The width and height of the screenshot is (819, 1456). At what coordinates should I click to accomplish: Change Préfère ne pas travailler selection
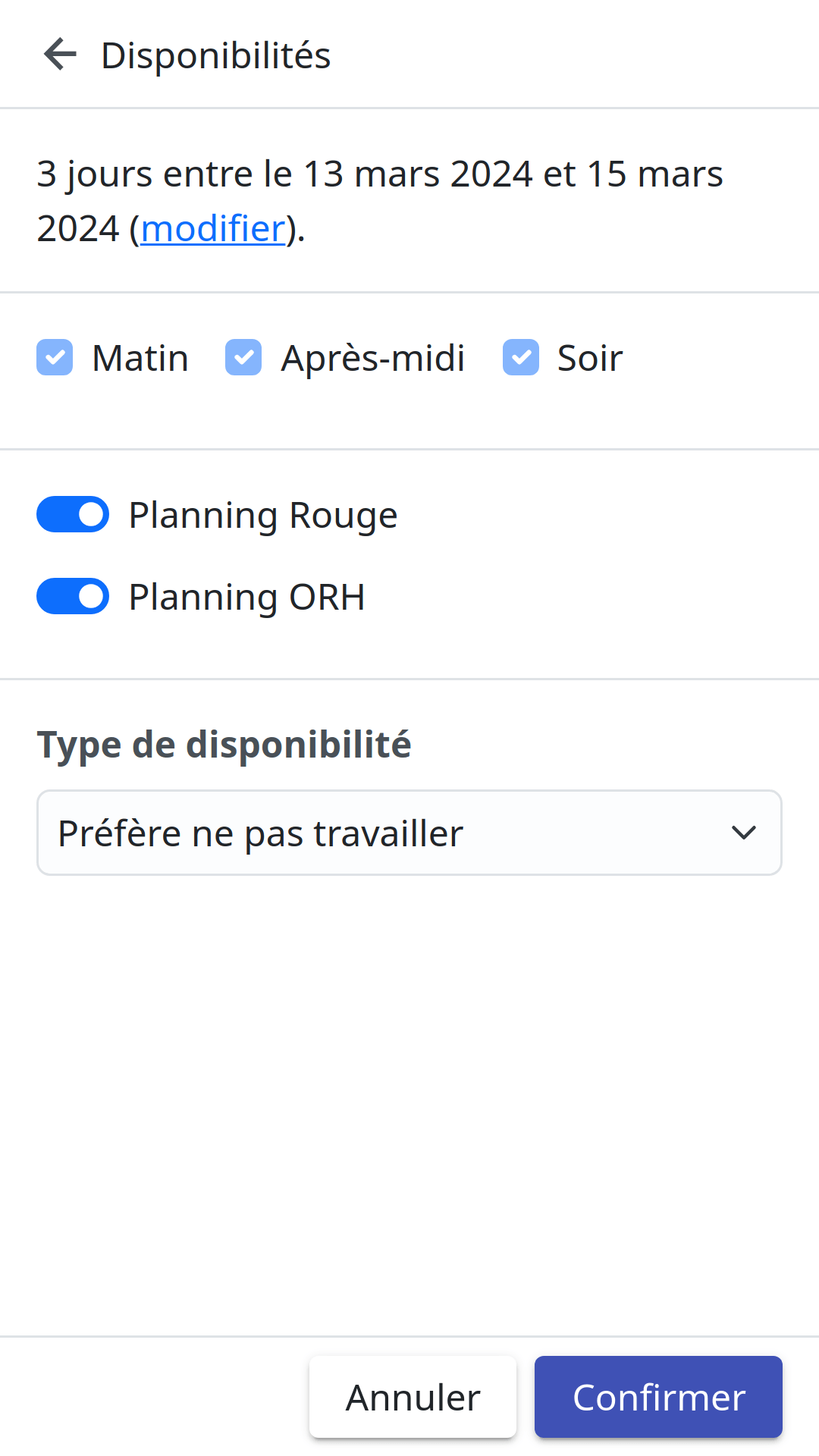click(x=409, y=832)
